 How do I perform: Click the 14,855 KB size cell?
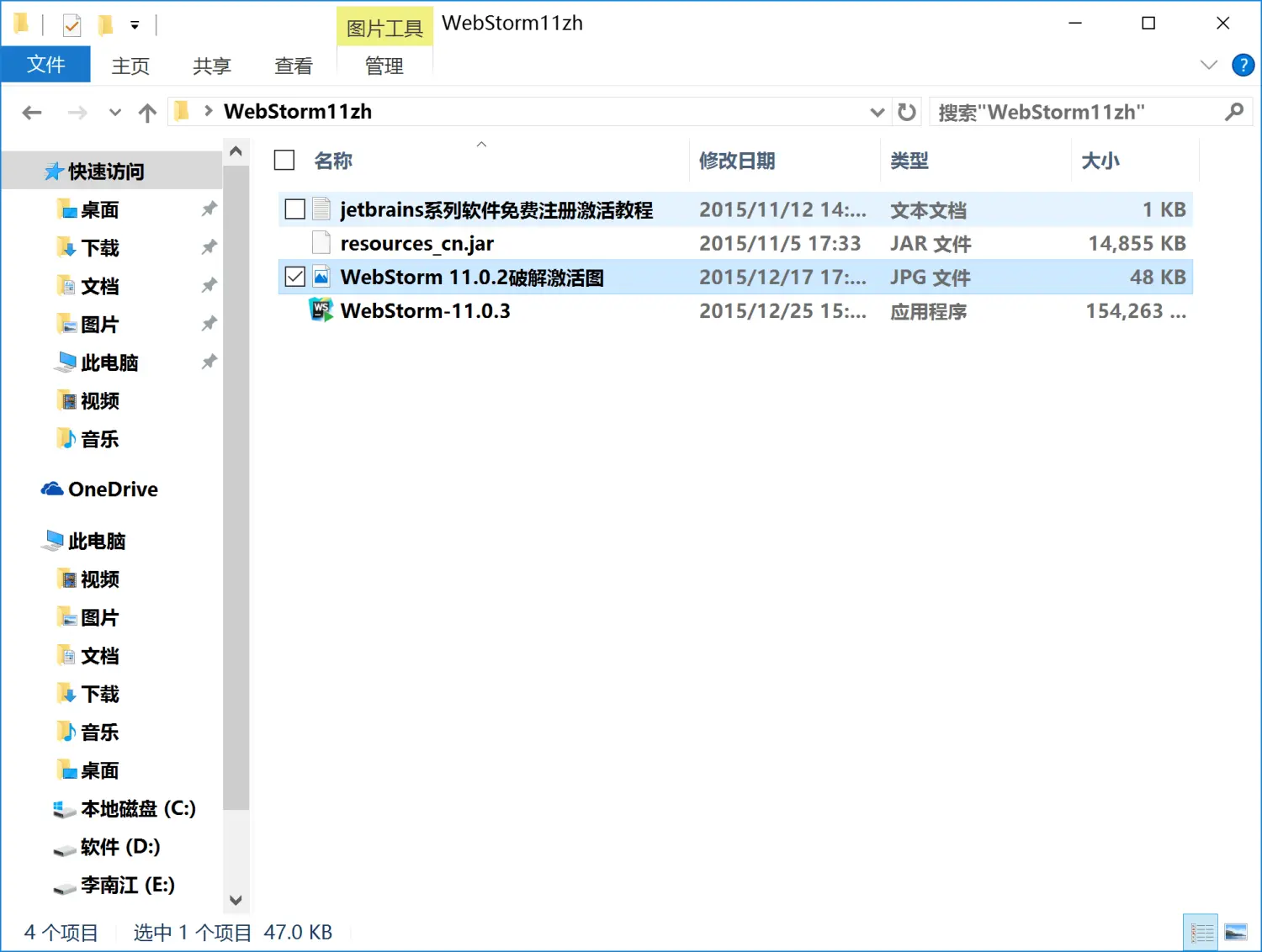click(x=1137, y=244)
